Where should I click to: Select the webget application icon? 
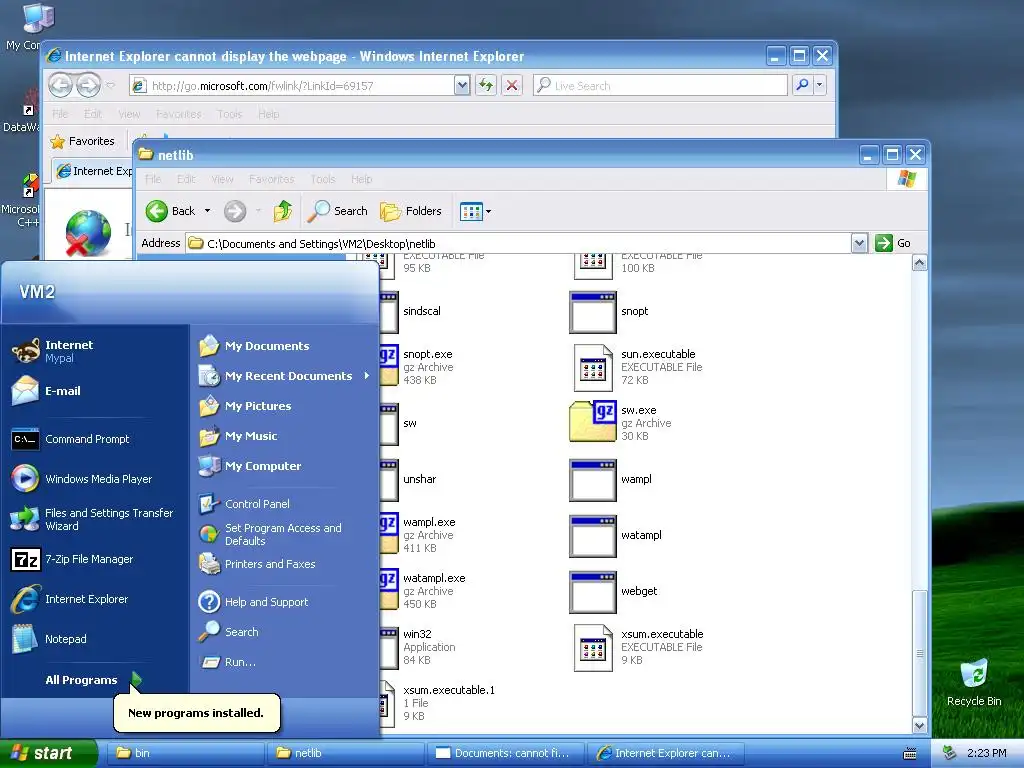[x=592, y=592]
